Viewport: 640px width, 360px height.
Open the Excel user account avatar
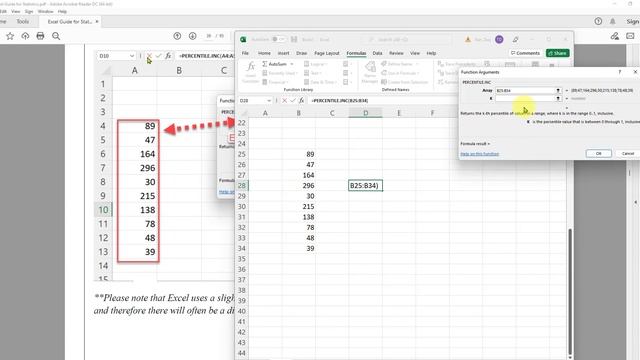[499, 39]
